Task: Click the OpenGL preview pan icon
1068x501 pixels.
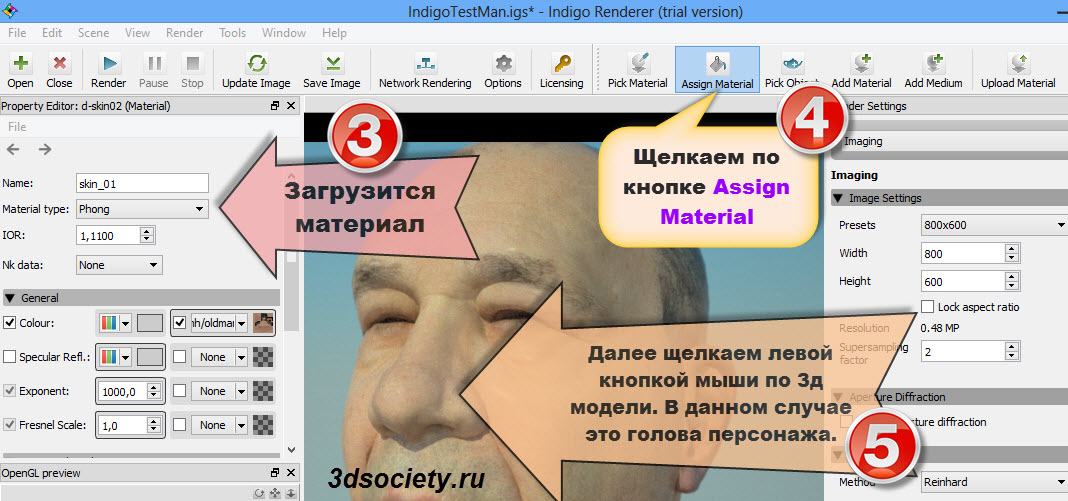Action: [274, 494]
